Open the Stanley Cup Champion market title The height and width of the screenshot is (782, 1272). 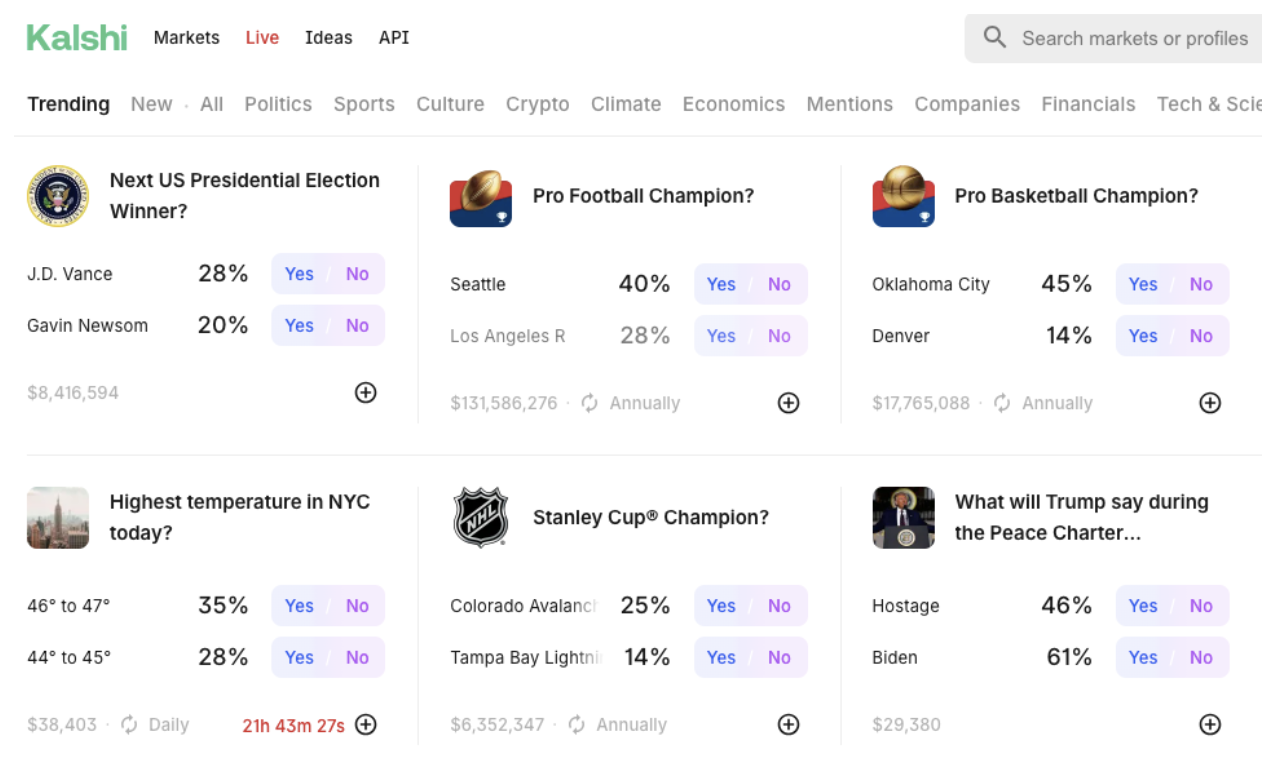pos(650,518)
